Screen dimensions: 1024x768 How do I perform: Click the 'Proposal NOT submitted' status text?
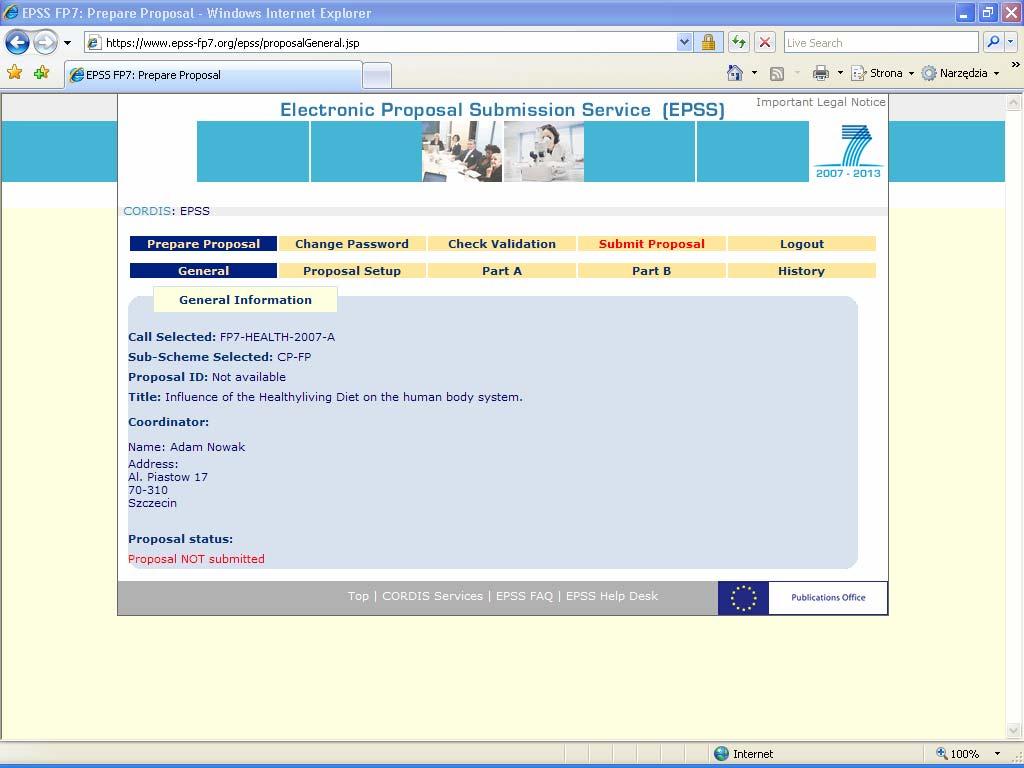[x=196, y=559]
